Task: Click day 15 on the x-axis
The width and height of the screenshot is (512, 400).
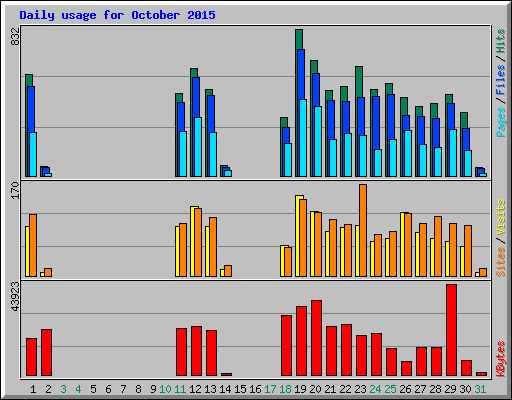Action: pos(240,389)
